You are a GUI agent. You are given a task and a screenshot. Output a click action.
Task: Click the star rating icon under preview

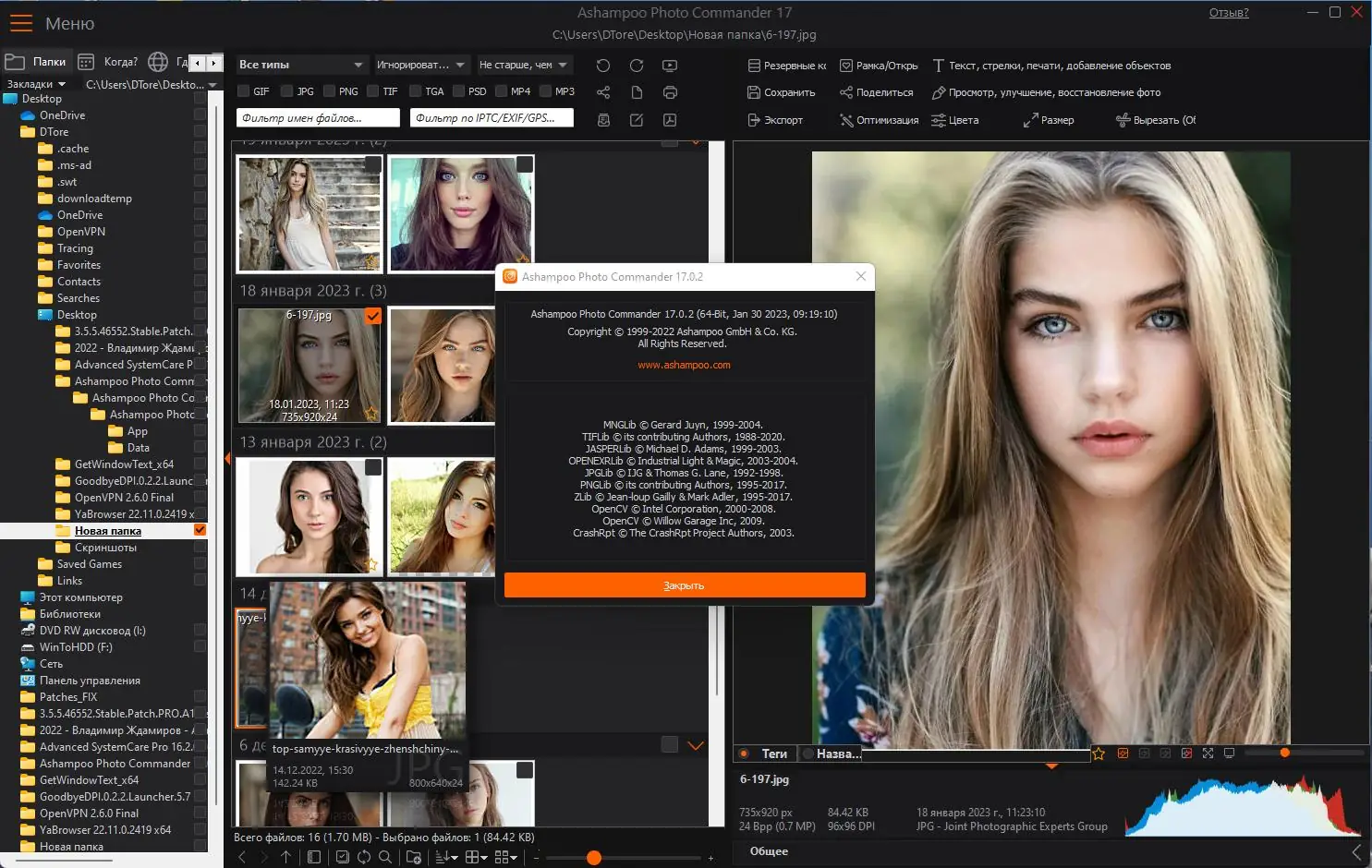[1099, 753]
